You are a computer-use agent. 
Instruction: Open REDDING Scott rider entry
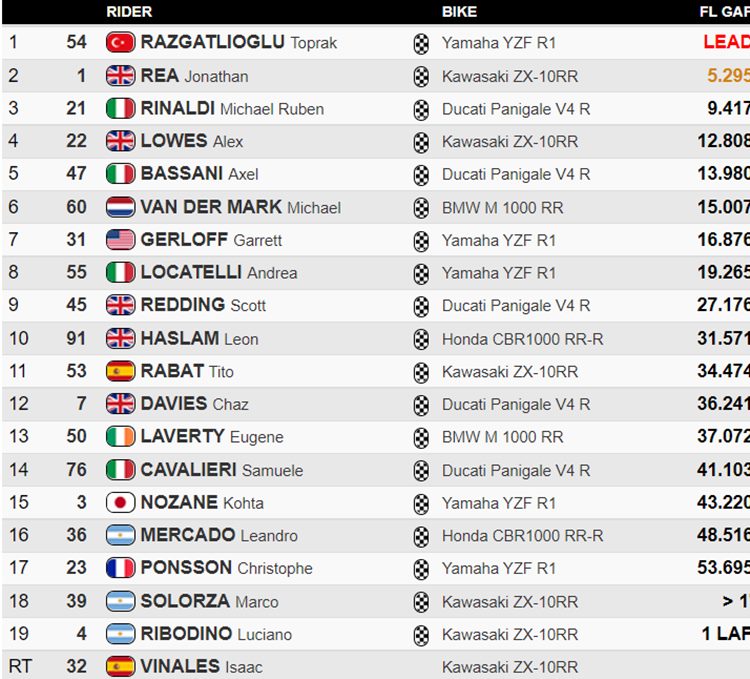pyautogui.click(x=203, y=305)
